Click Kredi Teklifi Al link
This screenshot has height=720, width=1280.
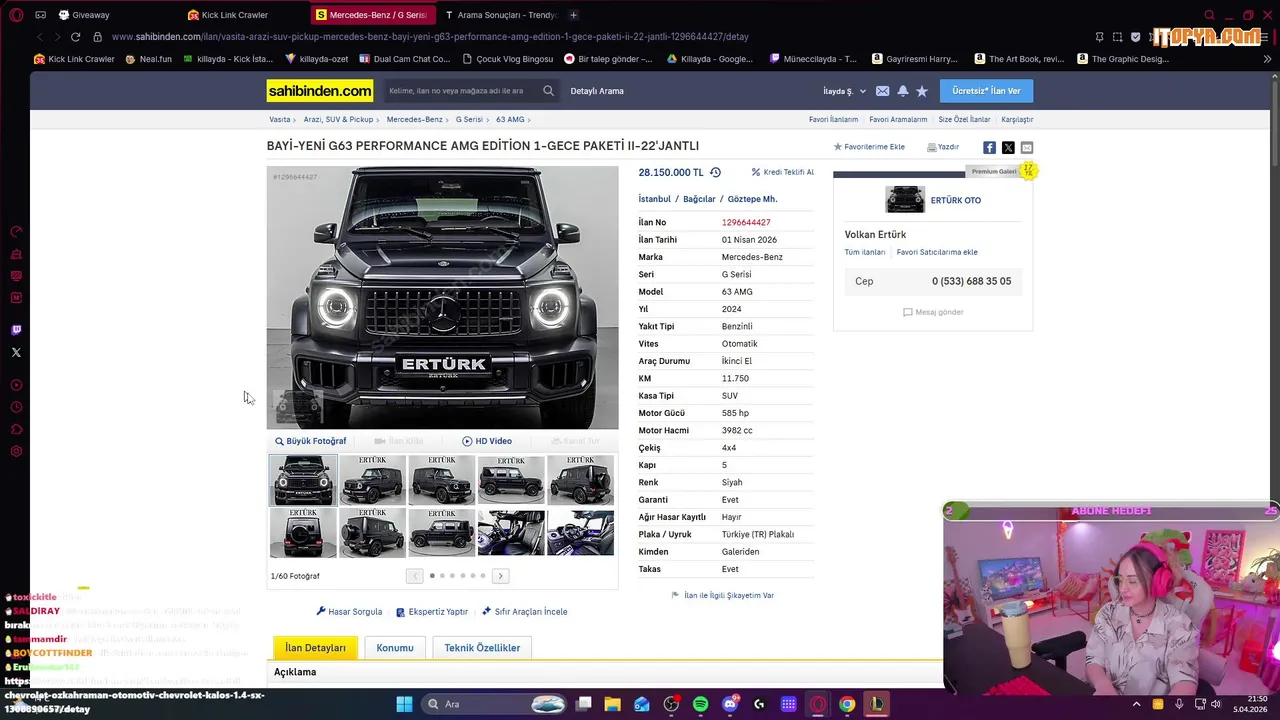pyautogui.click(x=782, y=172)
